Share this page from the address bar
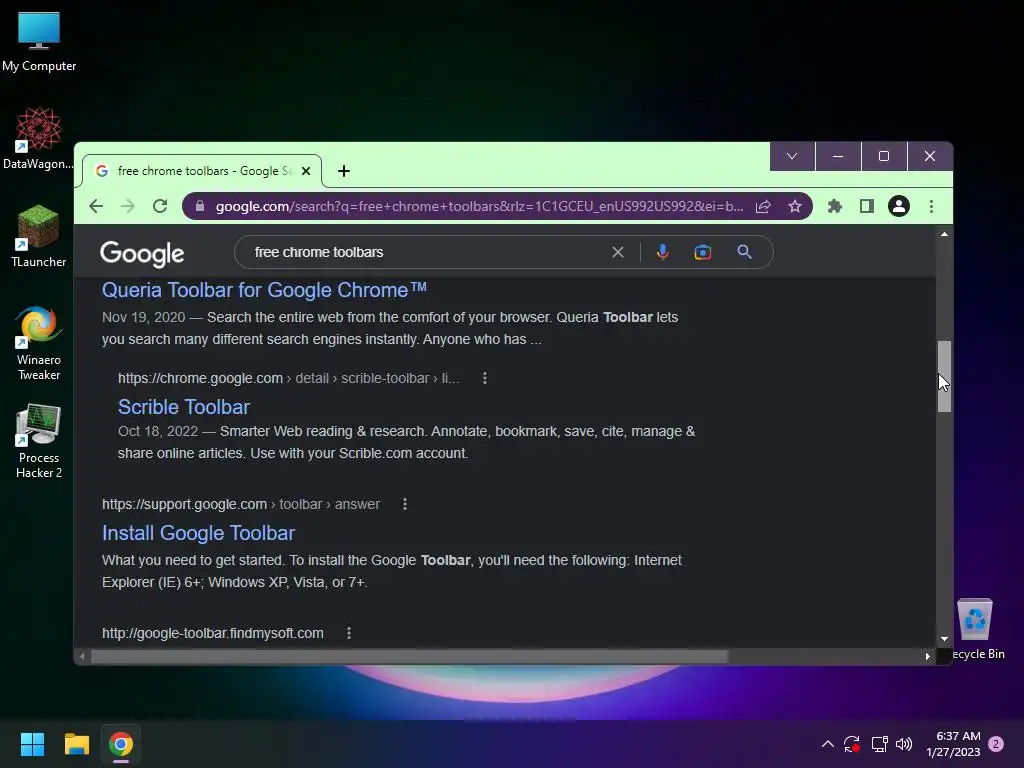Viewport: 1024px width, 768px height. click(763, 206)
